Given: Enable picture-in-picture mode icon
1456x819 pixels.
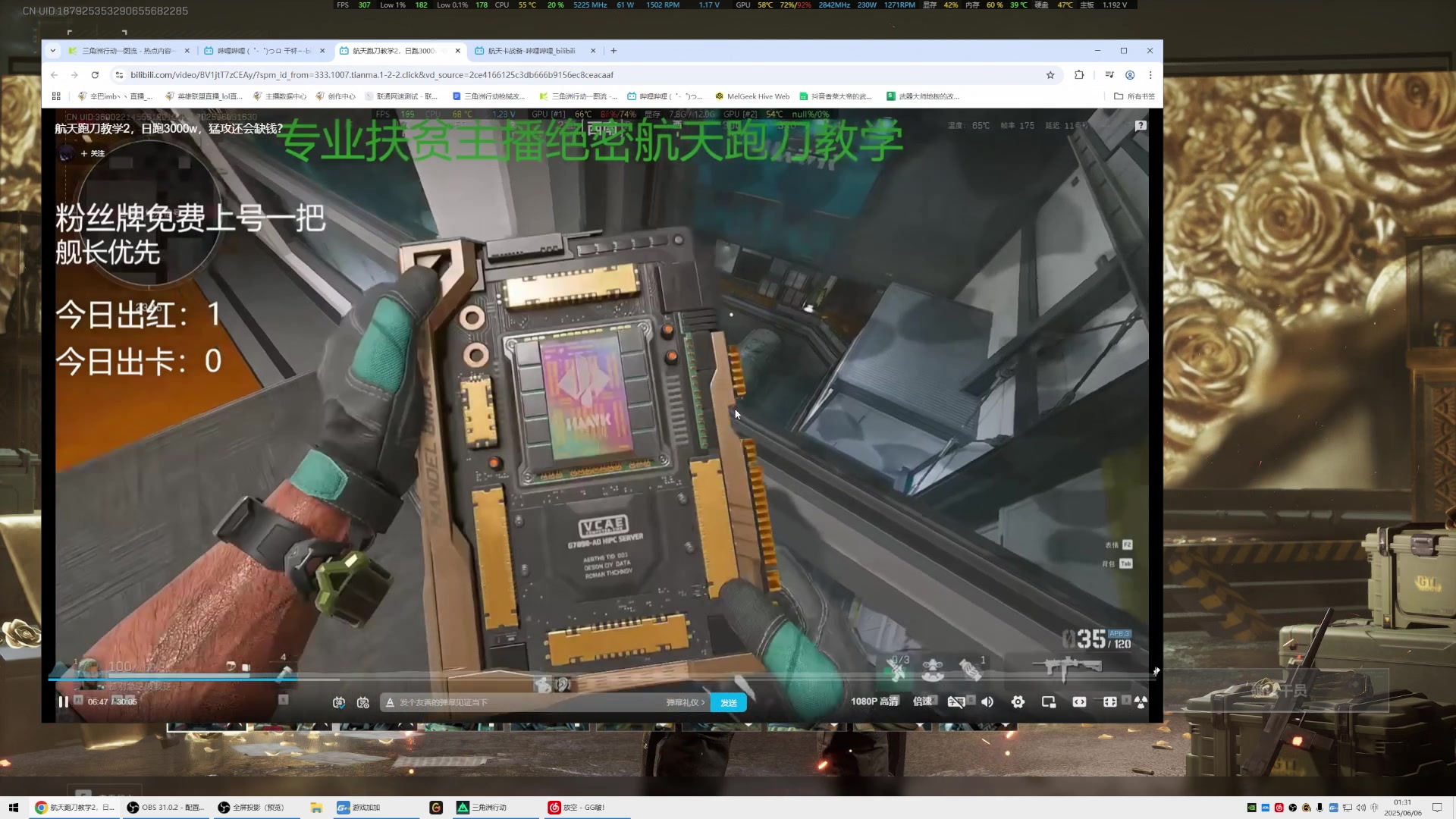Looking at the screenshot, I should (x=1049, y=702).
